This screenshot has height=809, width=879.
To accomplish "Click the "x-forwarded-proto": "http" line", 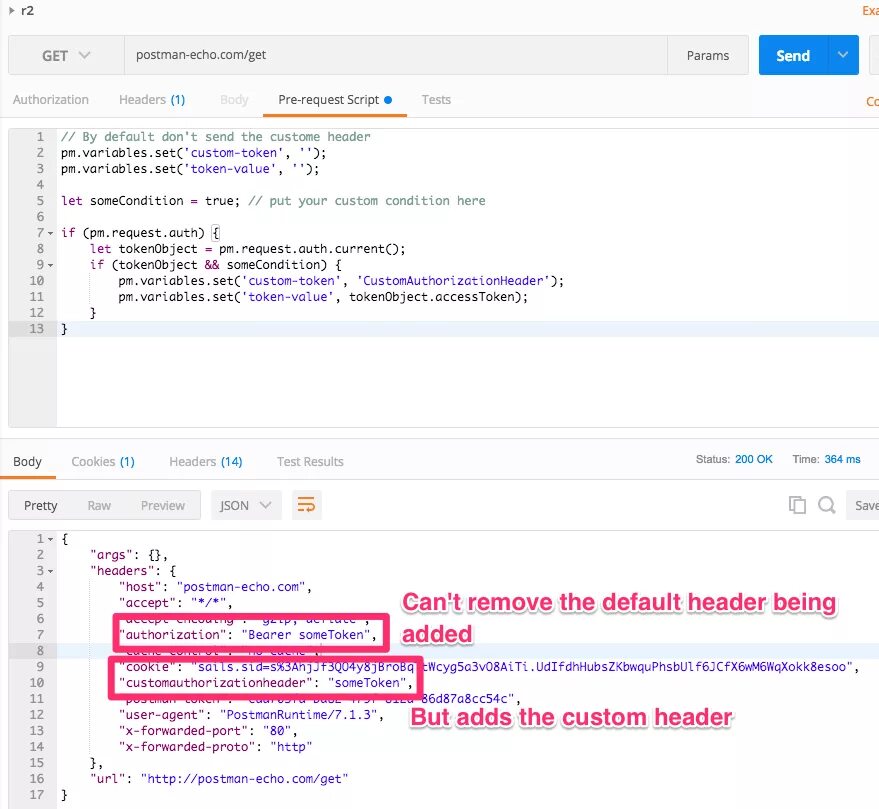I will tap(215, 747).
